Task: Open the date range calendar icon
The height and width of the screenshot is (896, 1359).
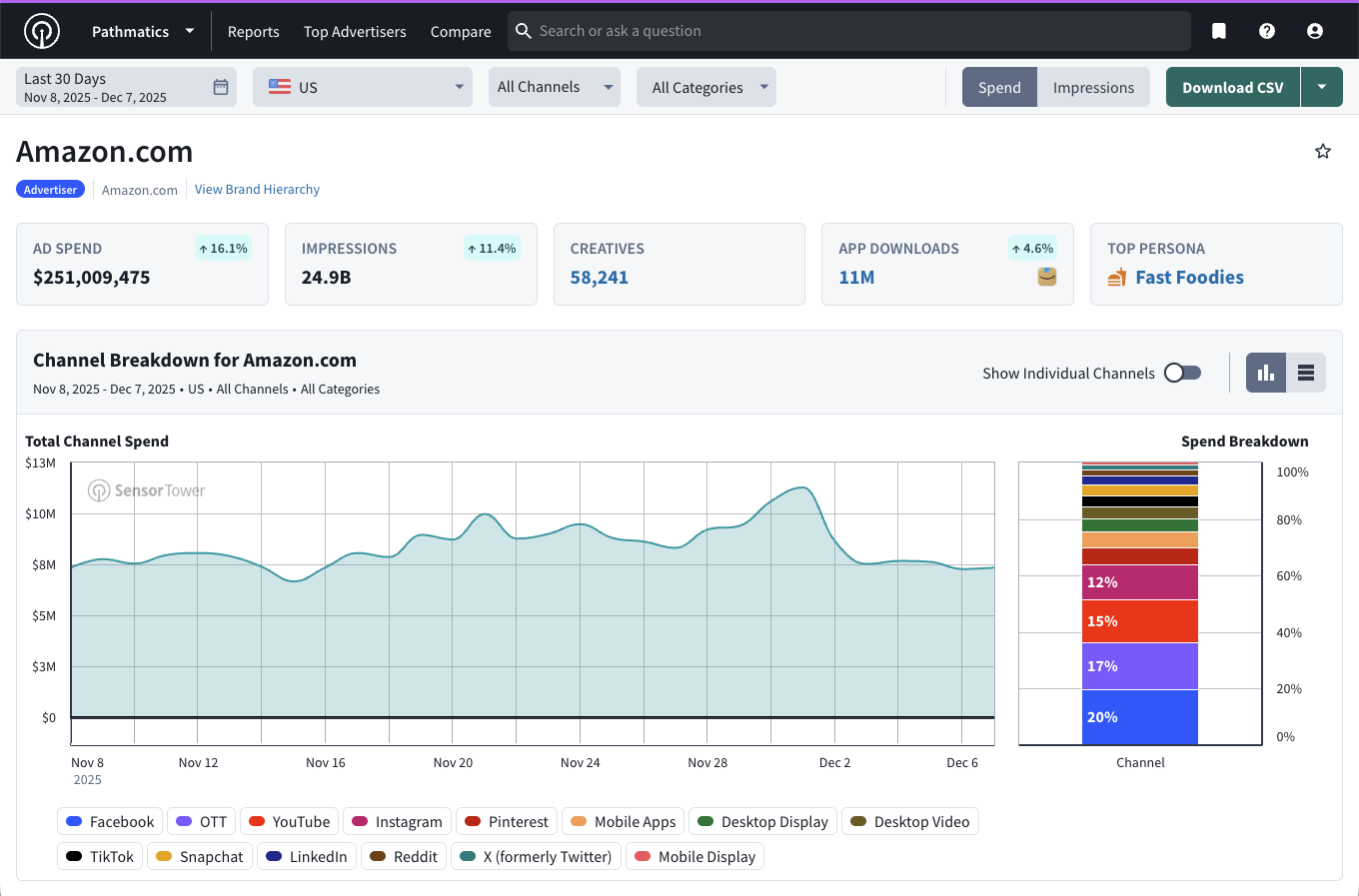Action: point(221,88)
